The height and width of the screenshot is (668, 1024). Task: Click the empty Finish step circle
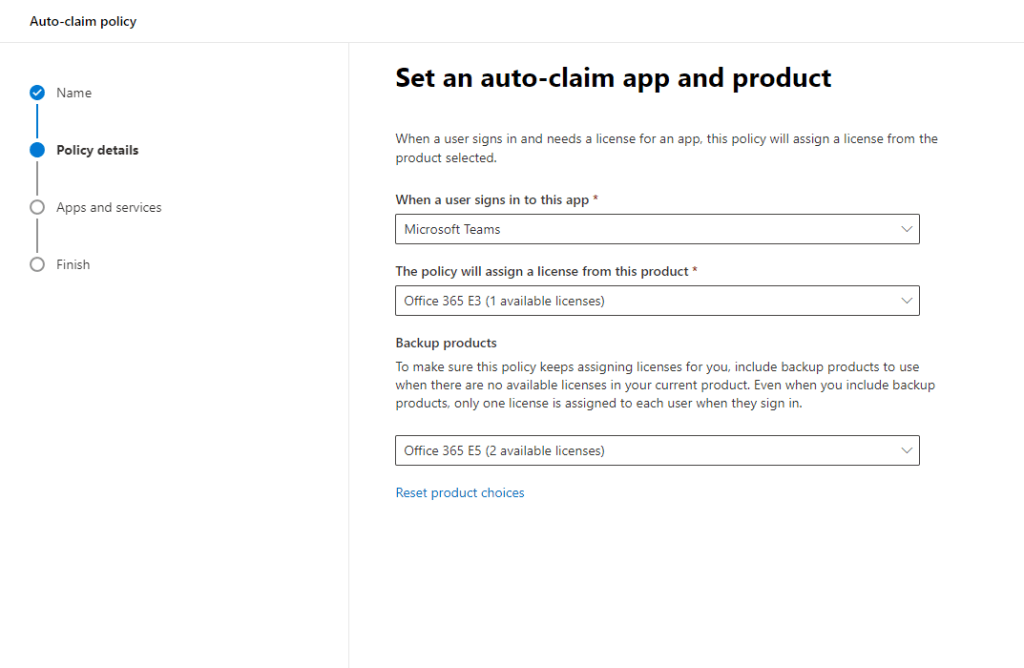[x=37, y=265]
